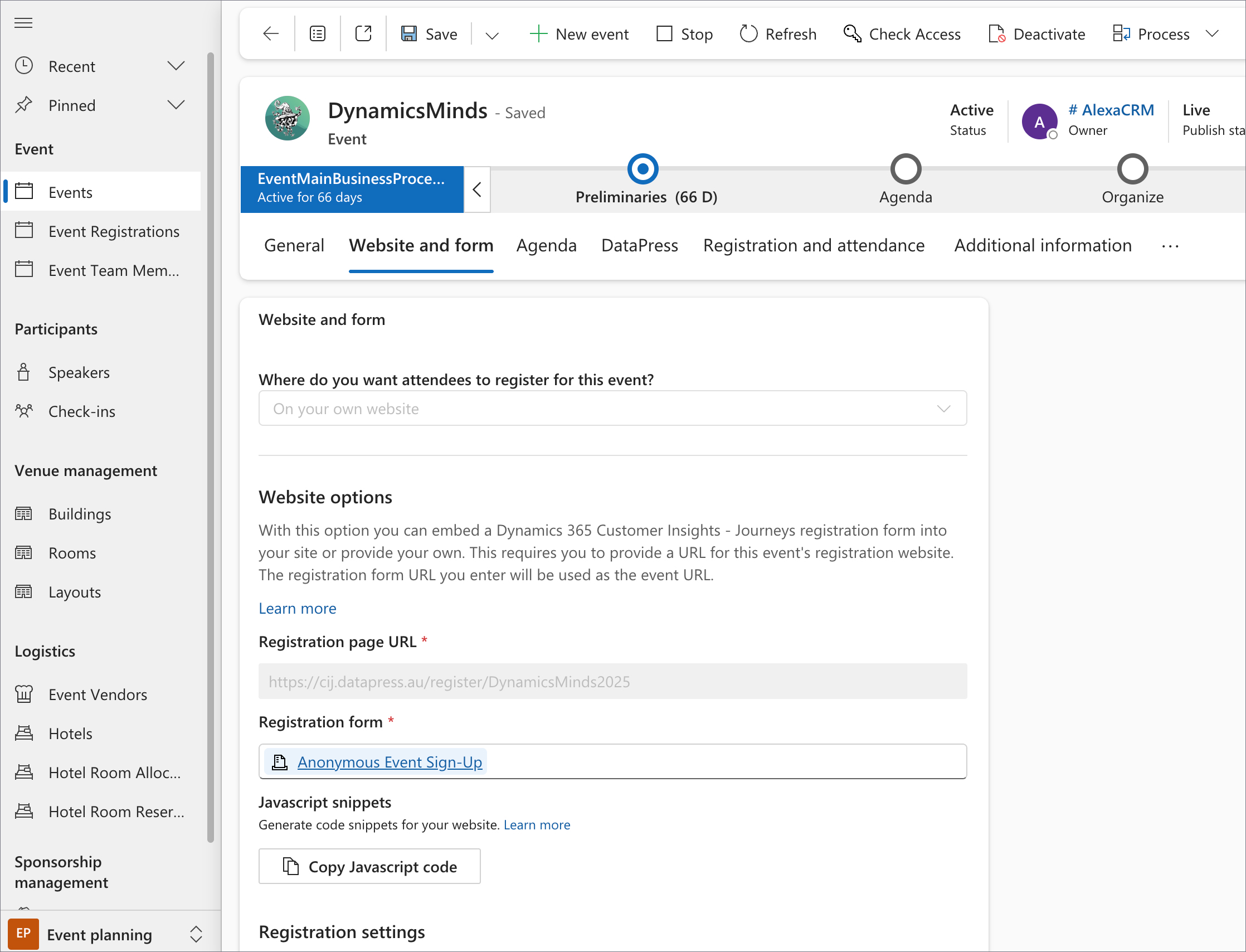Switch to the Website and form tab
The height and width of the screenshot is (952, 1246).
tap(421, 245)
